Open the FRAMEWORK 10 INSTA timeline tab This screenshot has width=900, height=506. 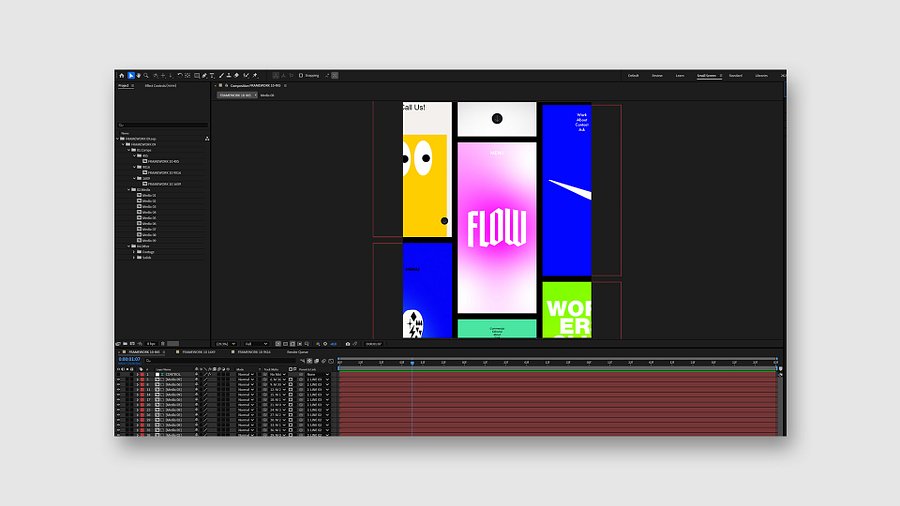pyautogui.click(x=254, y=352)
